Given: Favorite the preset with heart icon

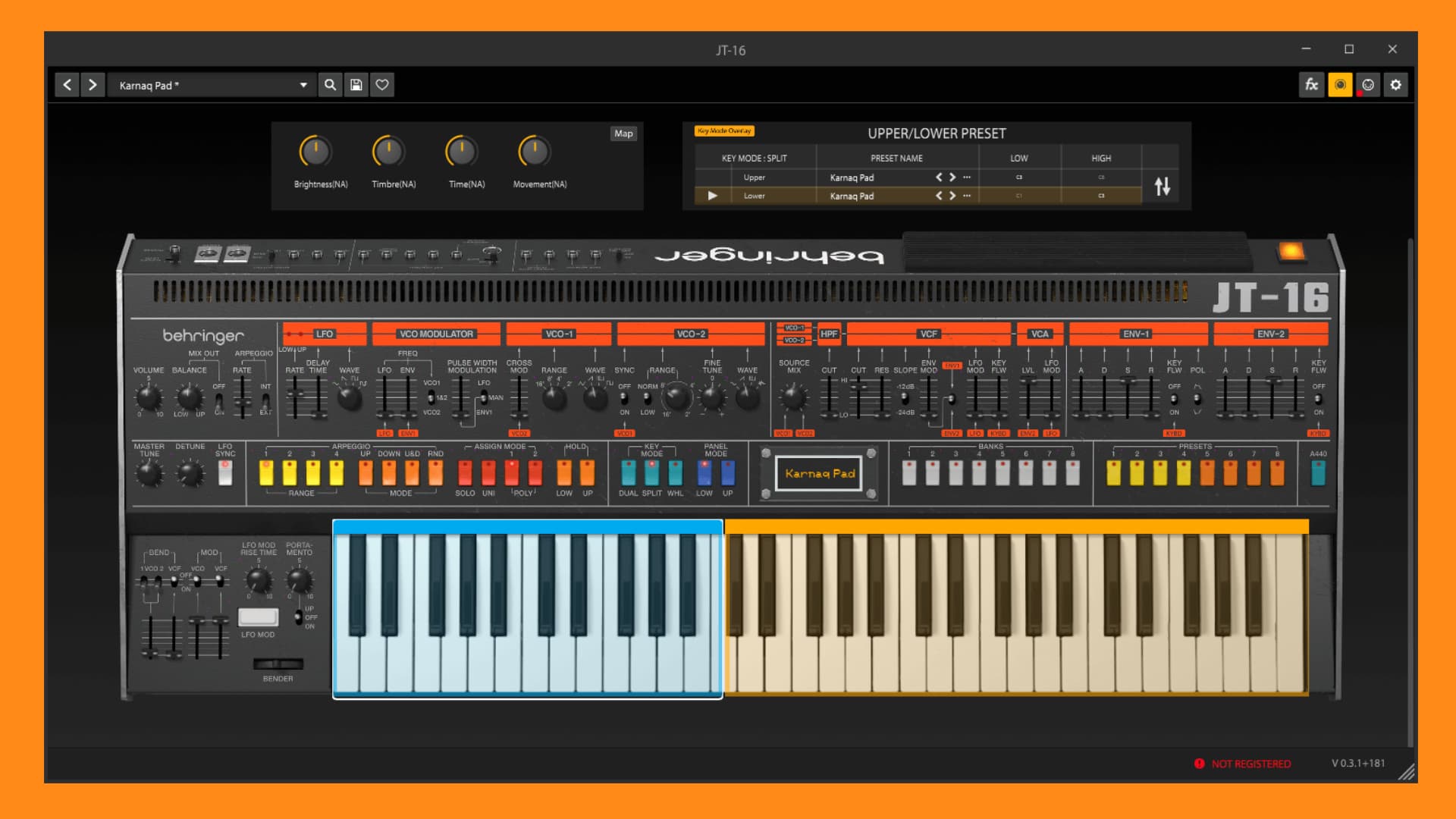Looking at the screenshot, I should pos(382,85).
